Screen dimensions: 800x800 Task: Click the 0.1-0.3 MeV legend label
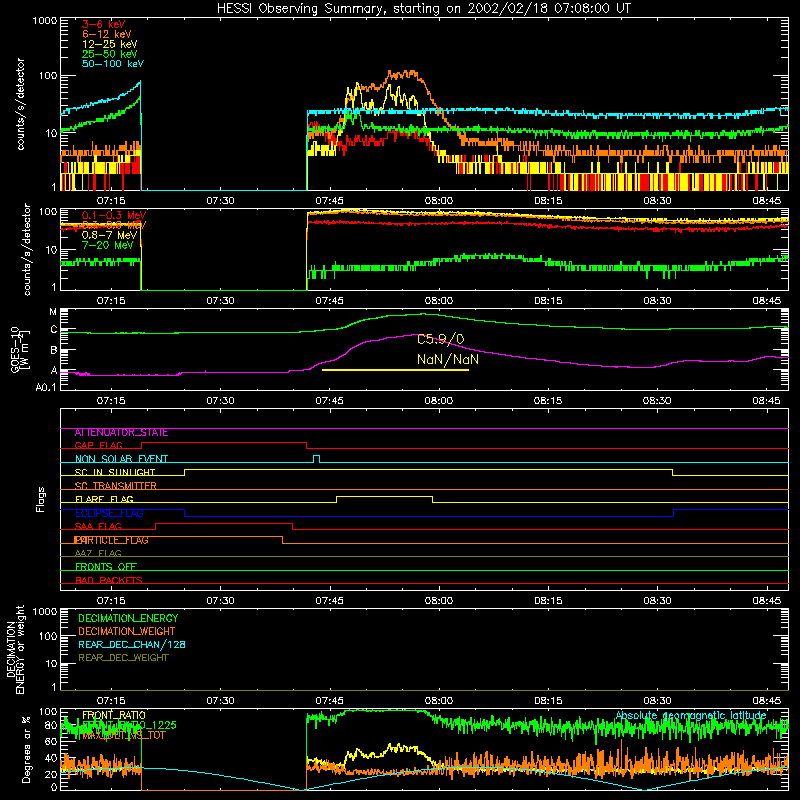114,215
